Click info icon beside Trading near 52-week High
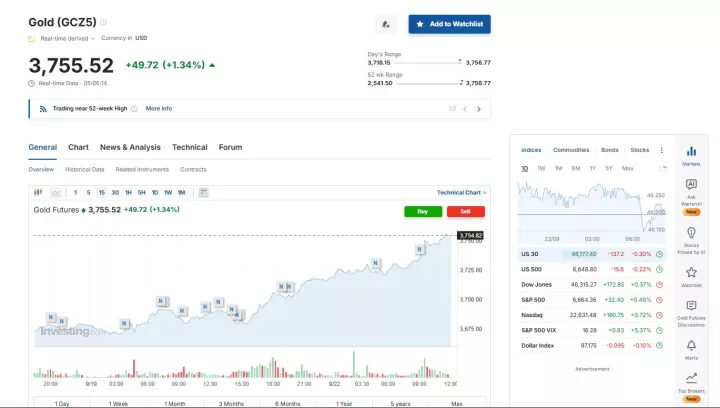 [x=134, y=109]
